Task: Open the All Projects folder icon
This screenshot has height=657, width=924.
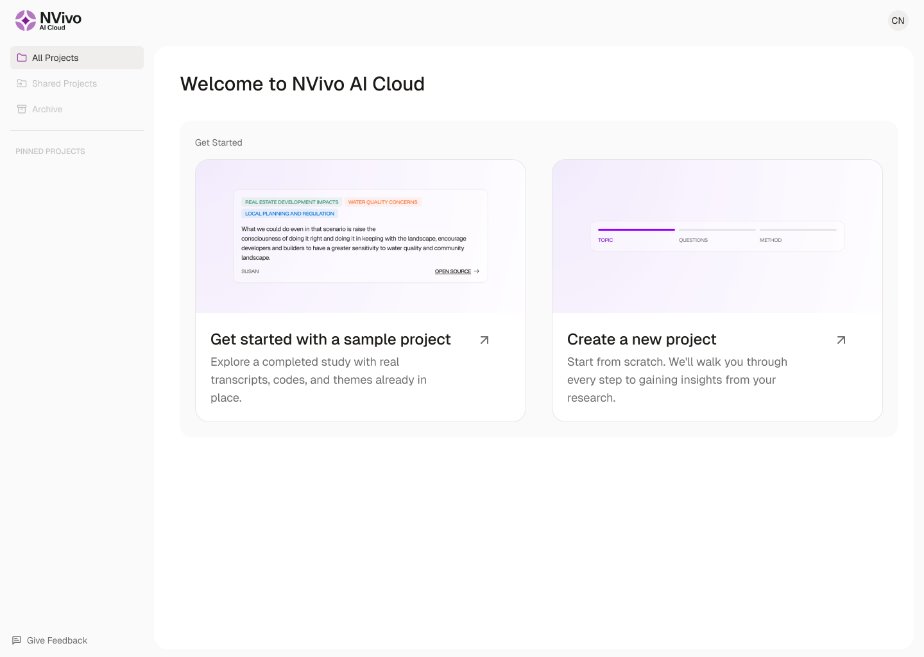Action: point(22,58)
